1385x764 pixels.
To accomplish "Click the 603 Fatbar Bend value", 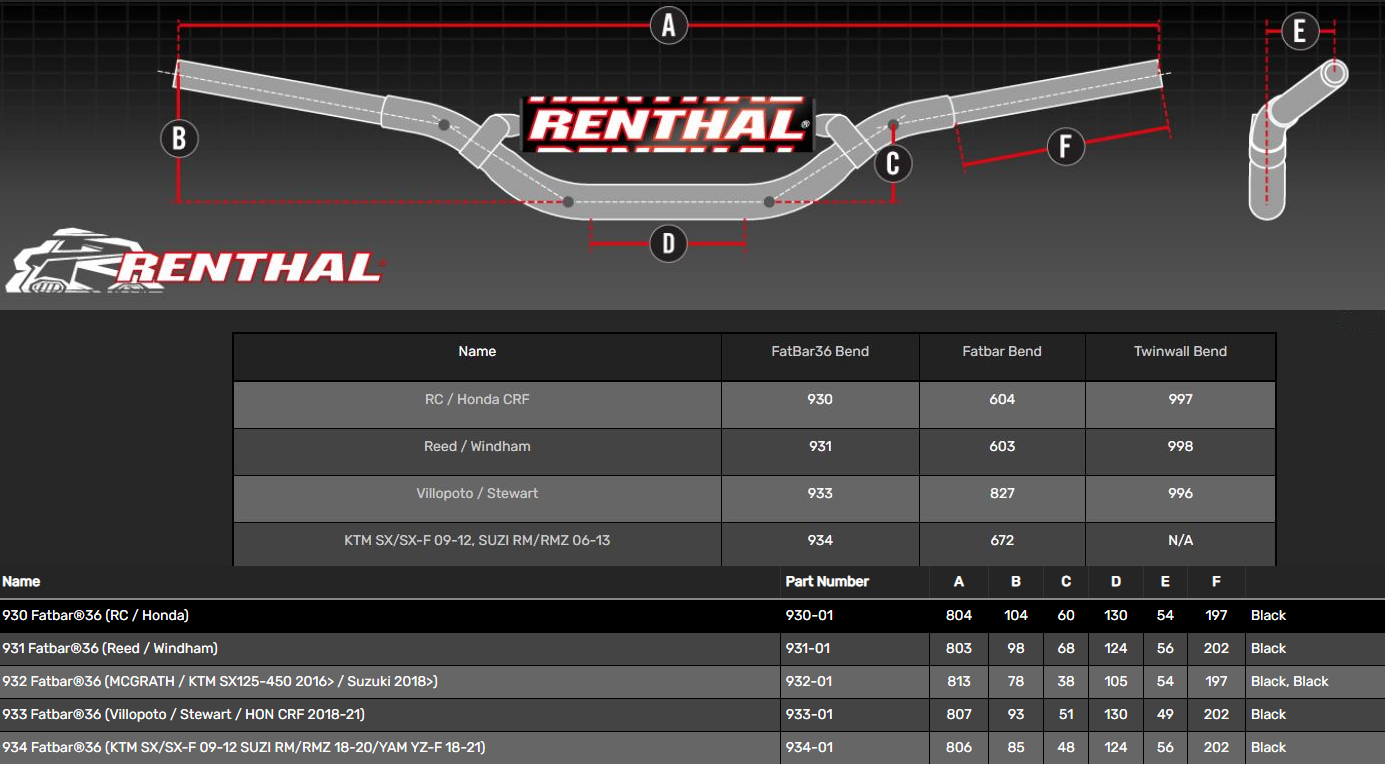I will point(1002,446).
